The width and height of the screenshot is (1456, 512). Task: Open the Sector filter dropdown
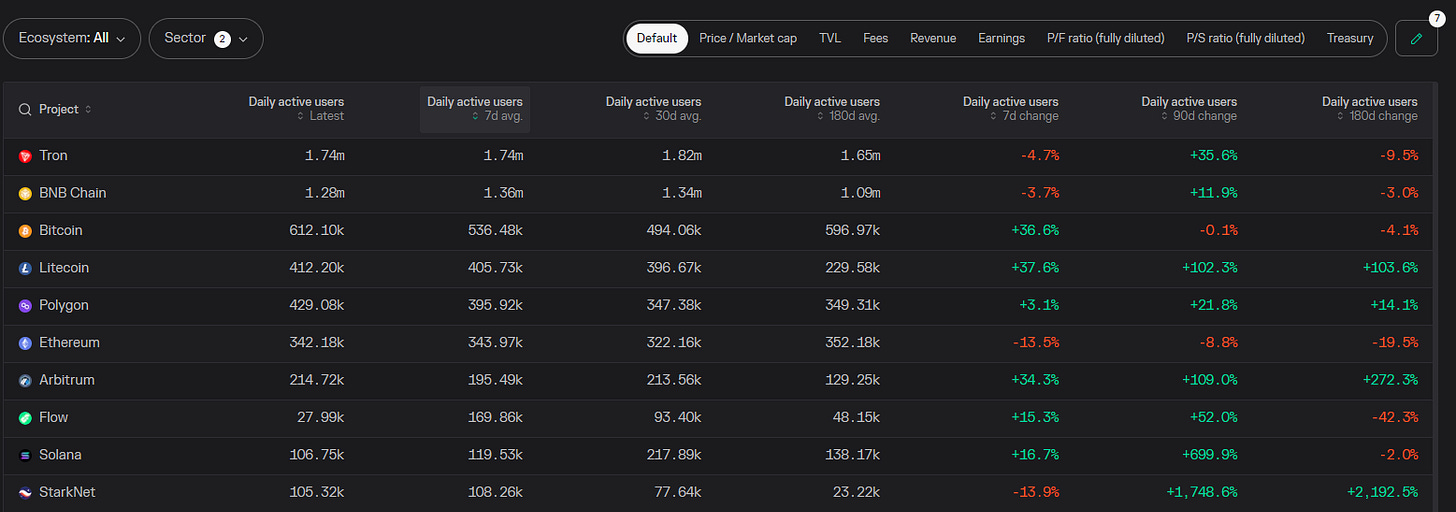click(206, 38)
